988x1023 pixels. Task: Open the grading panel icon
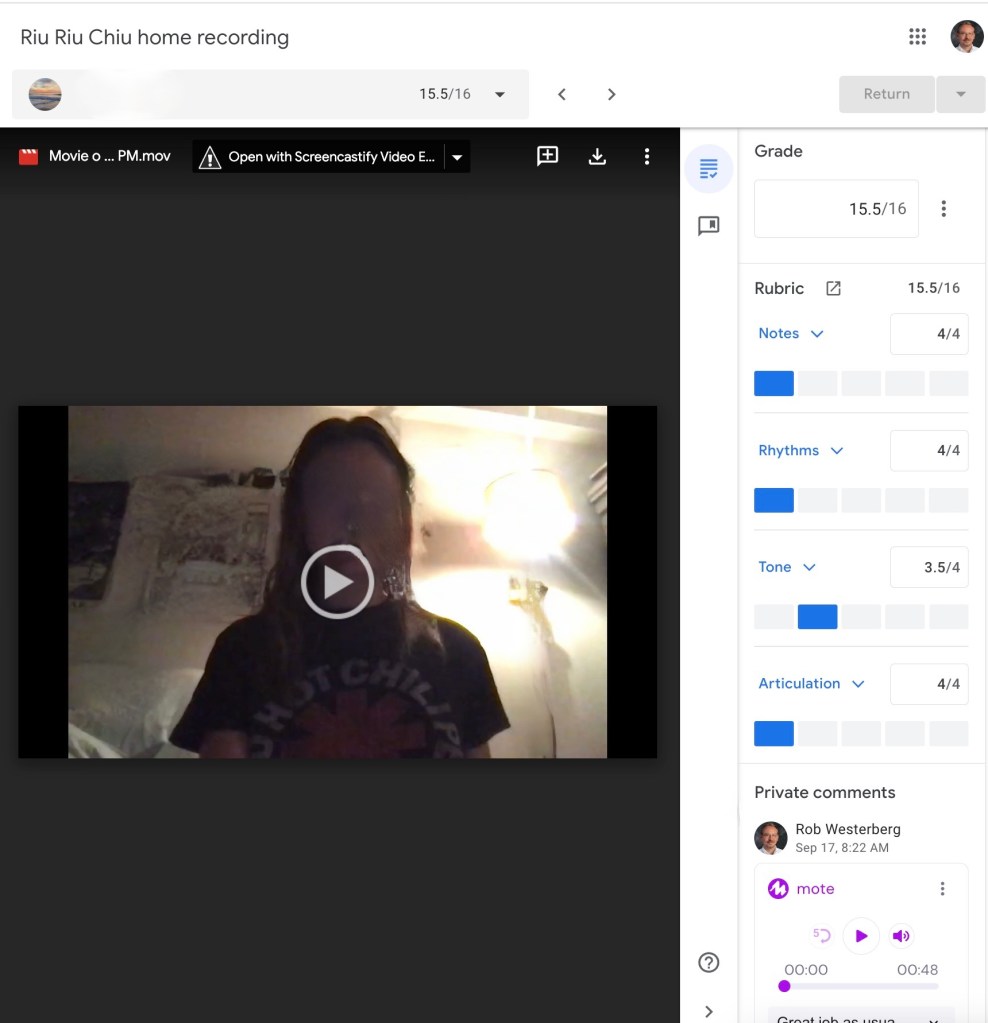pos(709,169)
